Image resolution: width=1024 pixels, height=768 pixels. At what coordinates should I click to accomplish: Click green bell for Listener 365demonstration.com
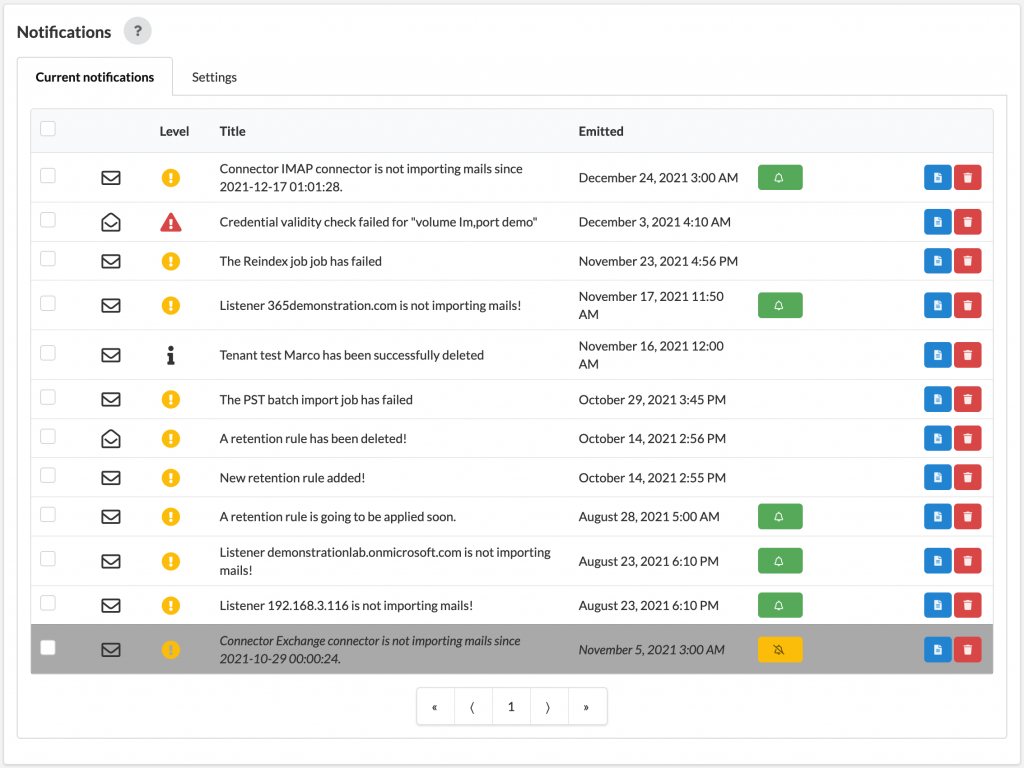point(780,306)
